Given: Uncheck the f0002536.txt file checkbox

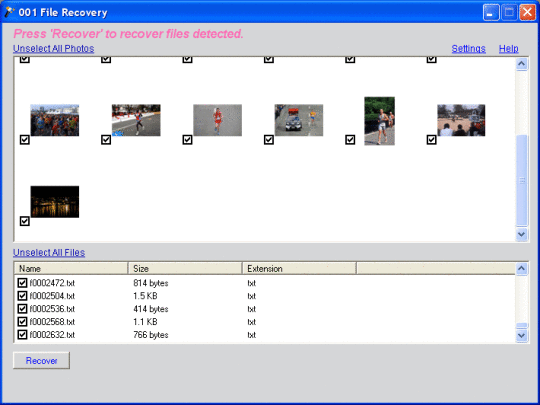Looking at the screenshot, I should coord(22,309).
